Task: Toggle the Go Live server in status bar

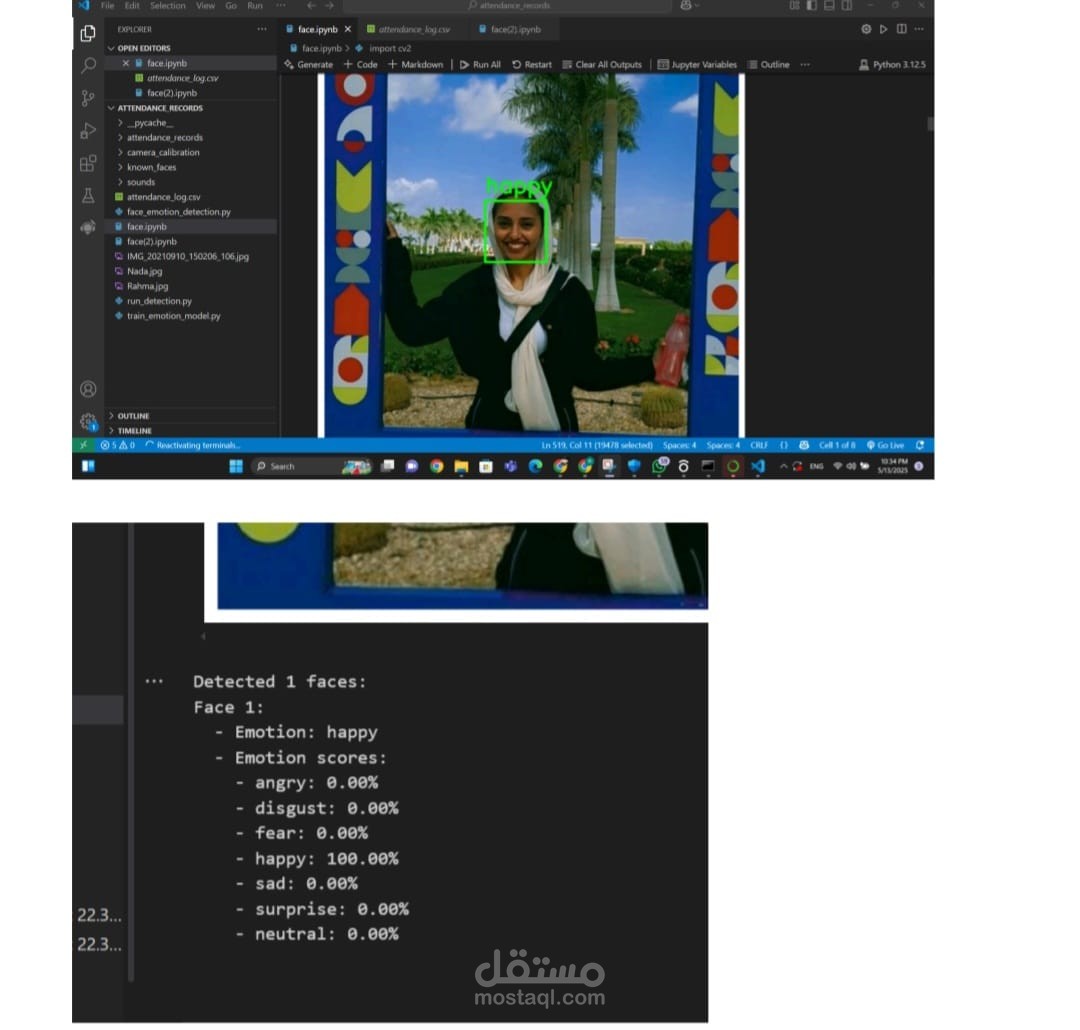Action: (886, 444)
